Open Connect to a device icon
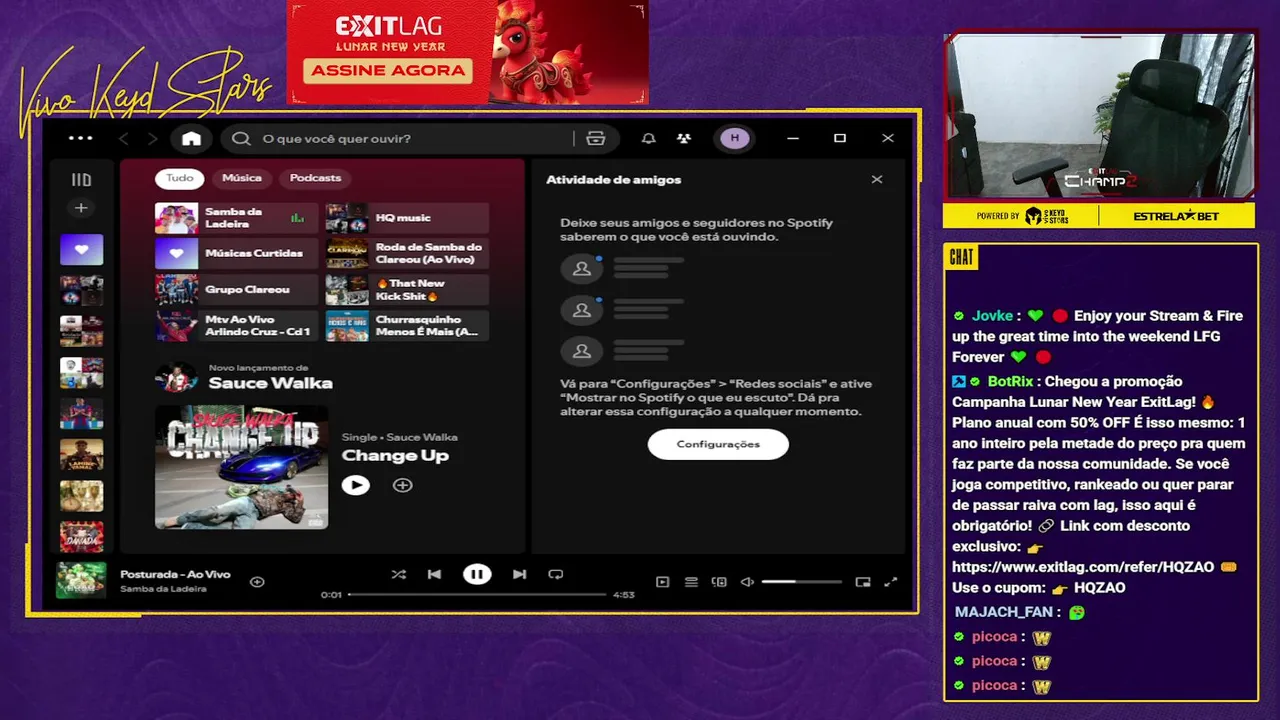This screenshot has width=1280, height=720. click(719, 582)
